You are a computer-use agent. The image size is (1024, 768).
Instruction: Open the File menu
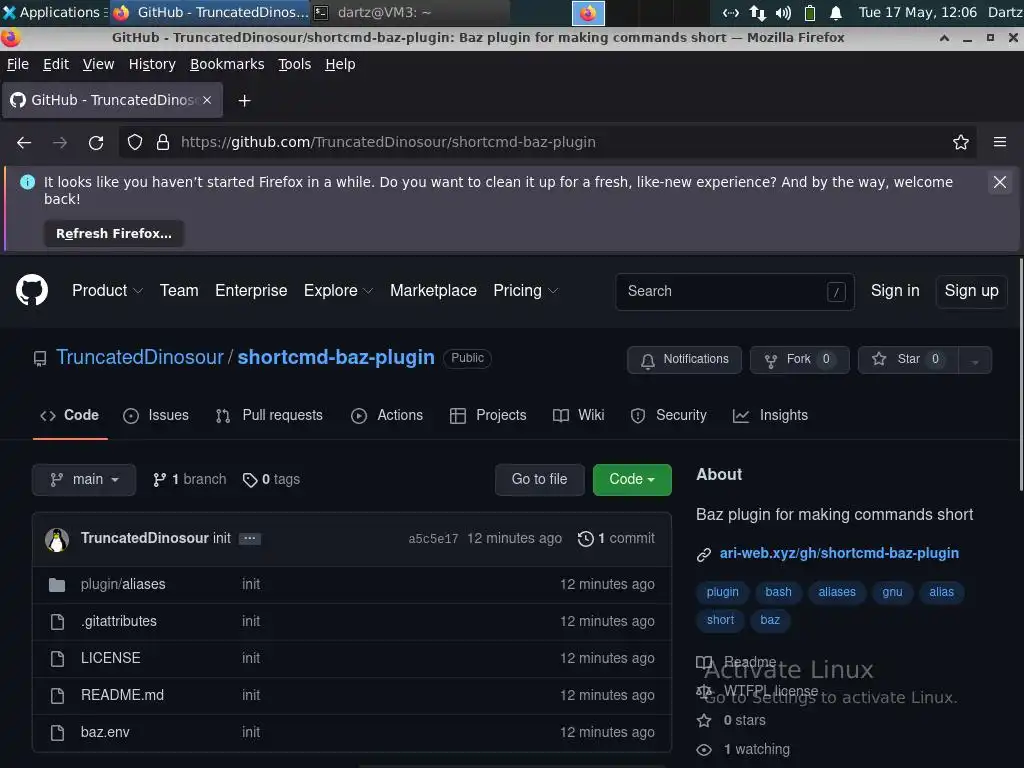coord(18,64)
